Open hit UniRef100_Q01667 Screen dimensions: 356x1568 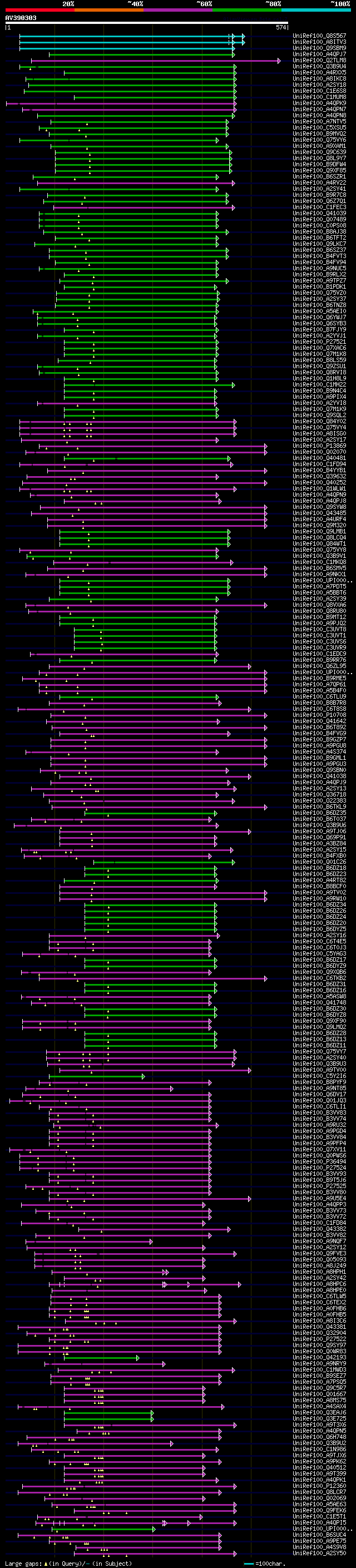319,1394
